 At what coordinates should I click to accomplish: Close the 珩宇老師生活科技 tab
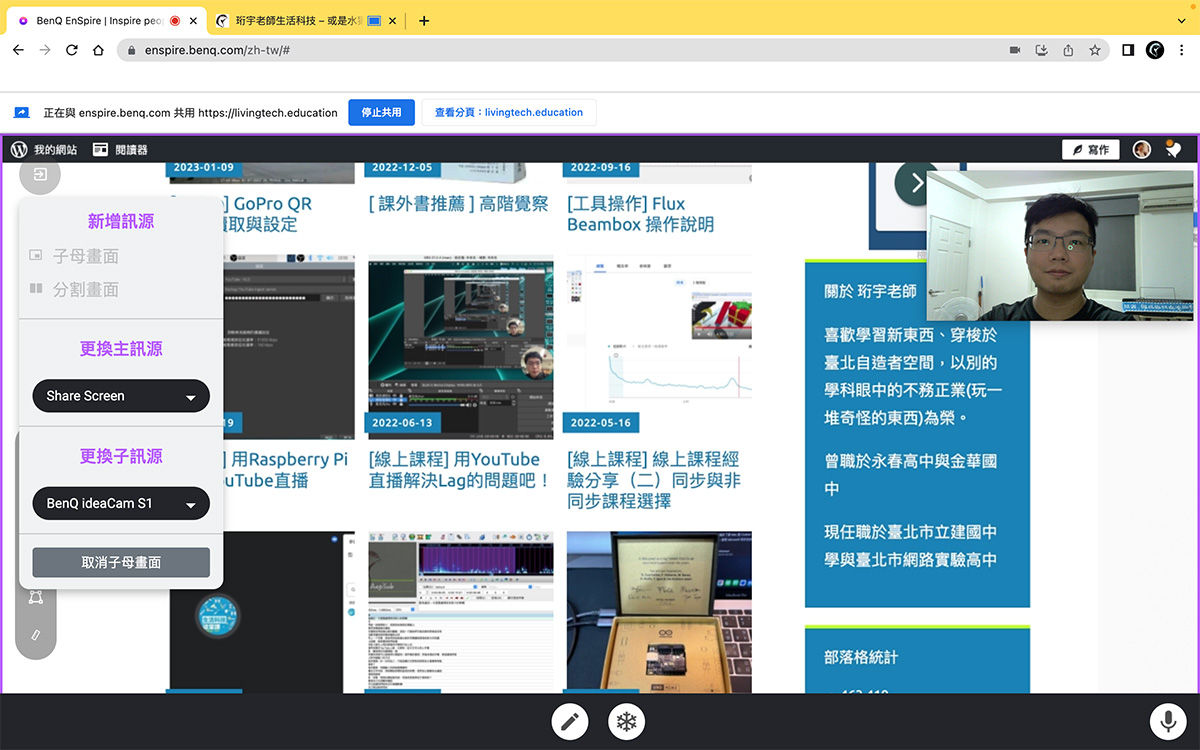[x=392, y=20]
